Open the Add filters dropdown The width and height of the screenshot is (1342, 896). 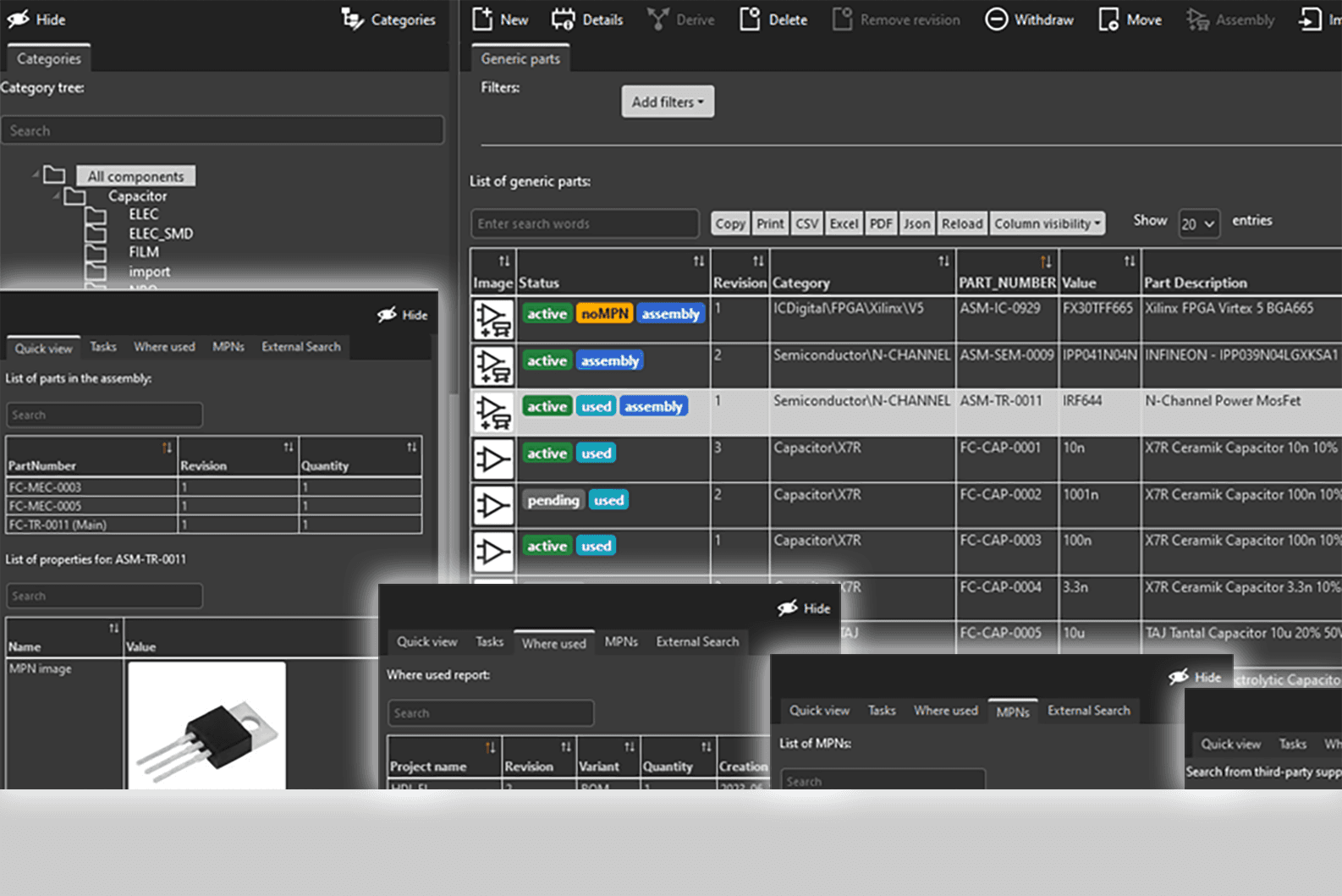tap(668, 102)
